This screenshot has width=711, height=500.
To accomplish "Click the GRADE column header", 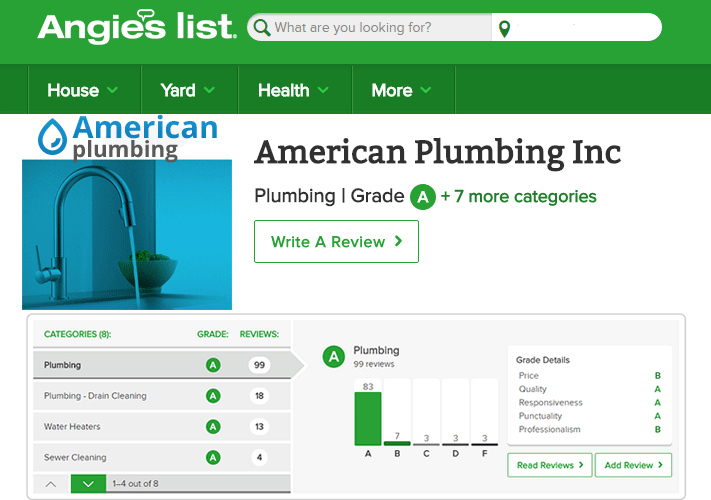I will [213, 334].
